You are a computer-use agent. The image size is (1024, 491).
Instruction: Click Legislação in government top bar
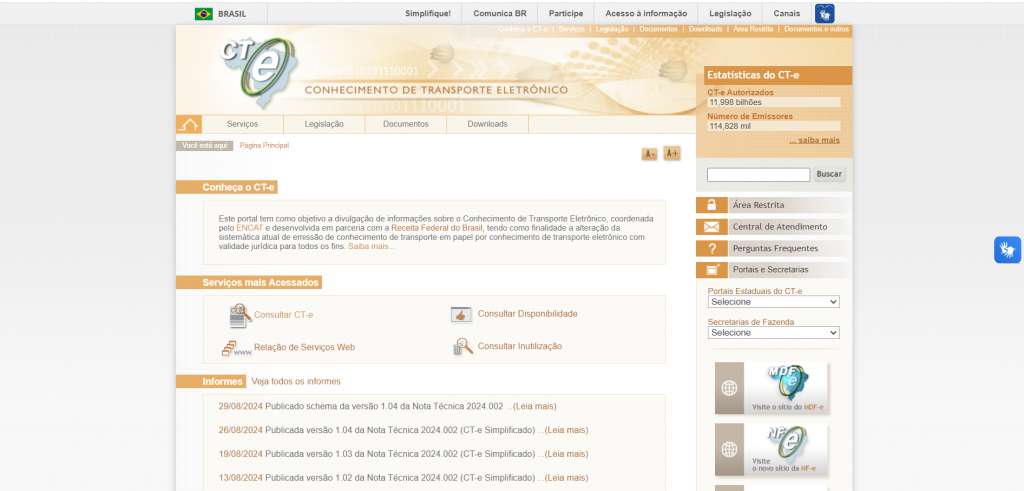pos(729,14)
